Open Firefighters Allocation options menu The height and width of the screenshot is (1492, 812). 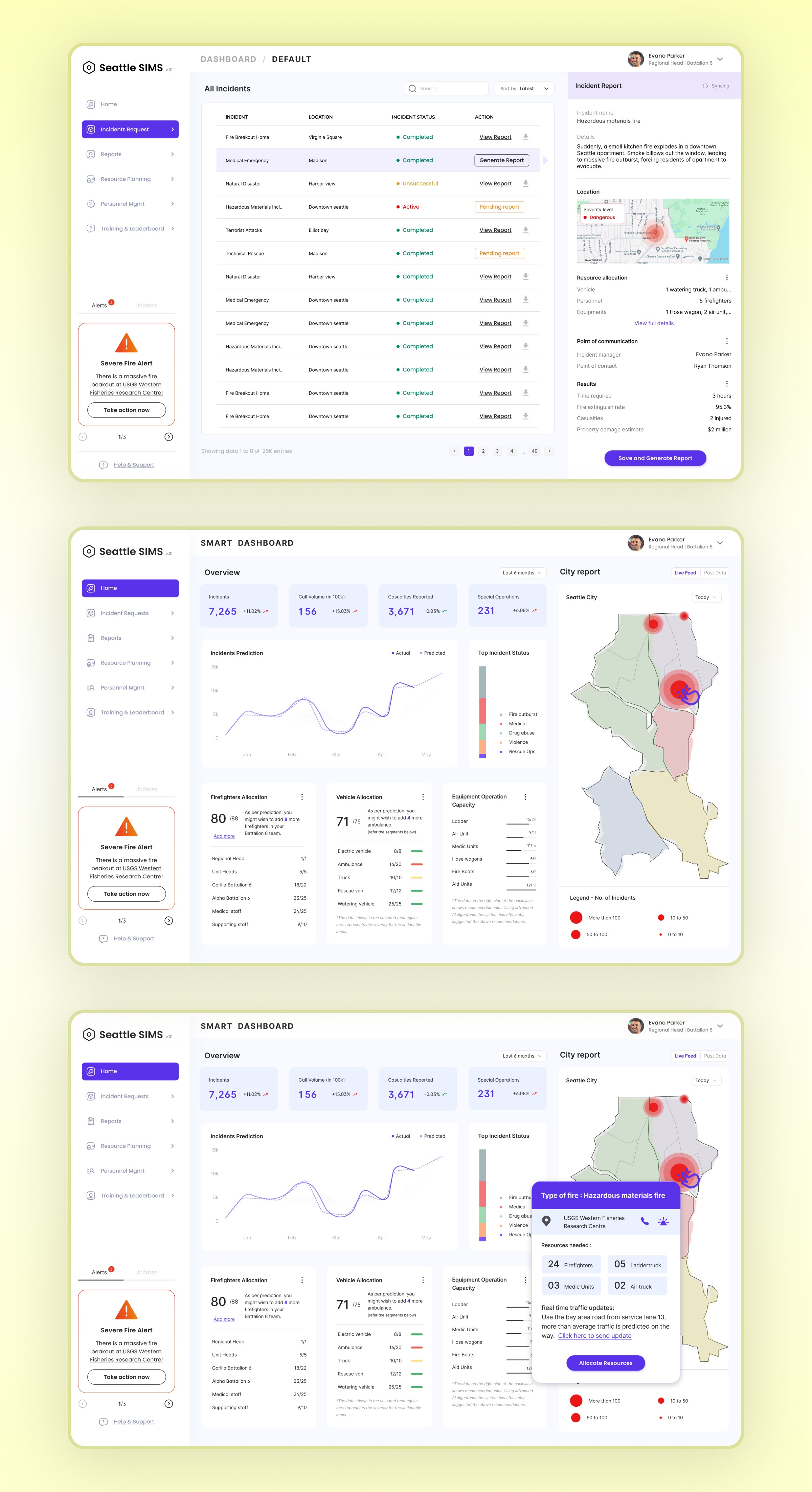click(x=302, y=797)
